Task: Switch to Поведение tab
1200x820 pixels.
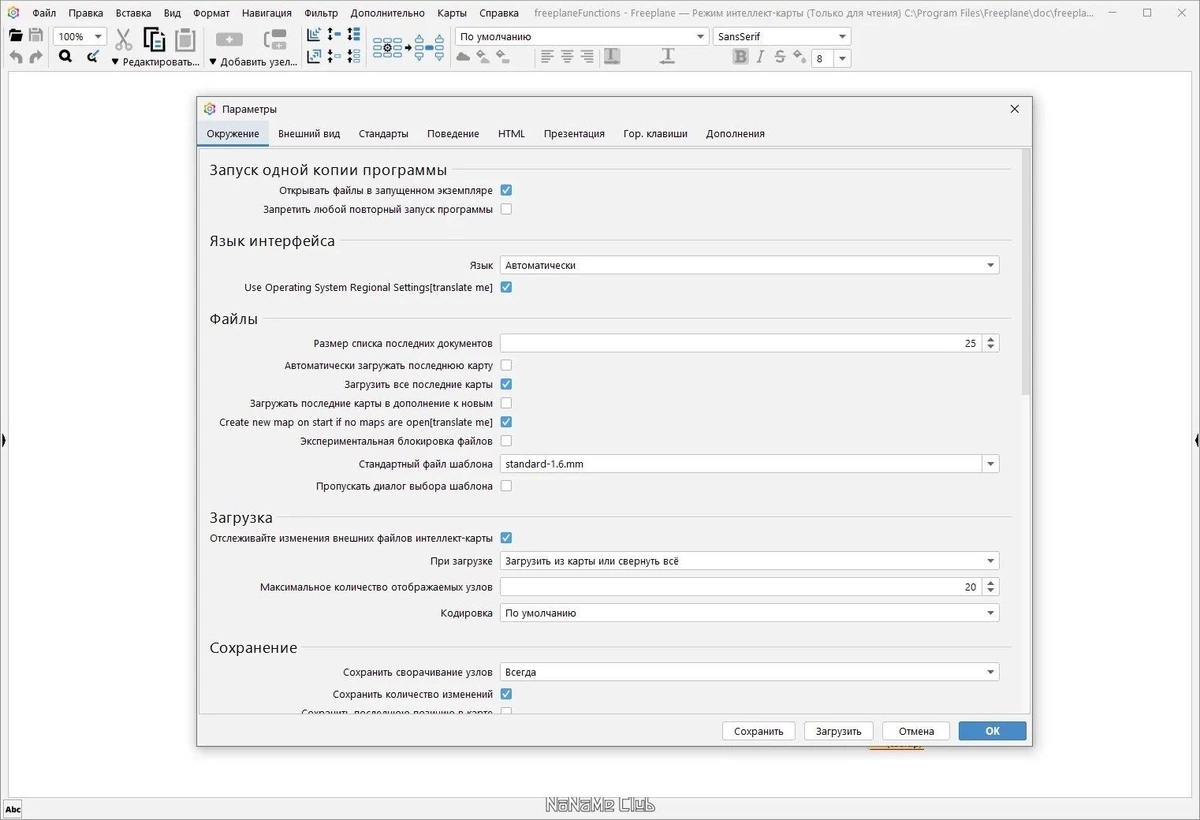Action: pos(453,134)
